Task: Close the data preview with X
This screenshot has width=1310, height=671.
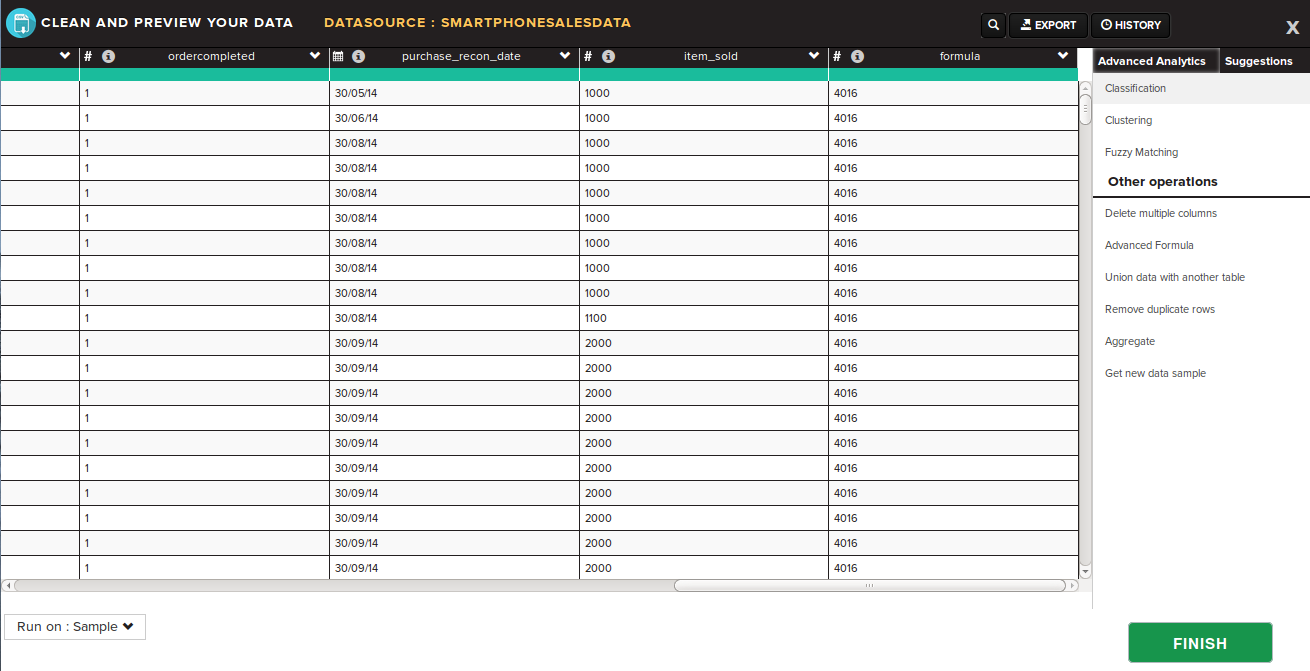Action: point(1292,28)
